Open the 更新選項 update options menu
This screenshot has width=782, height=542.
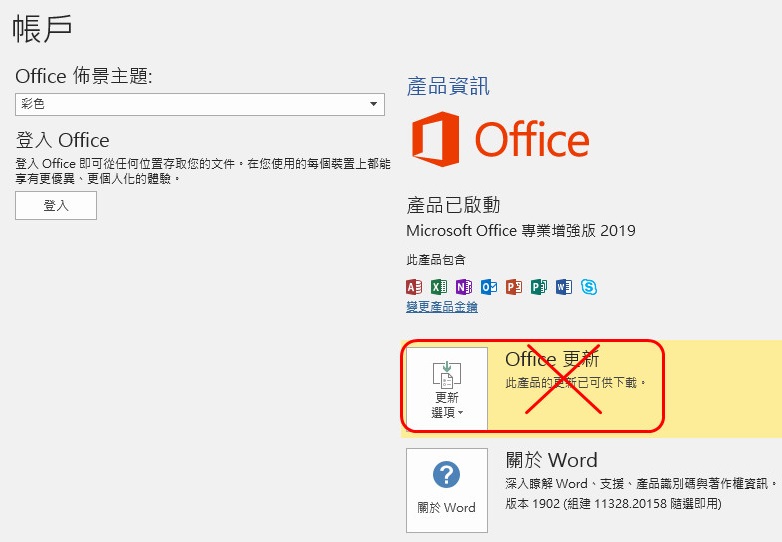[x=446, y=389]
